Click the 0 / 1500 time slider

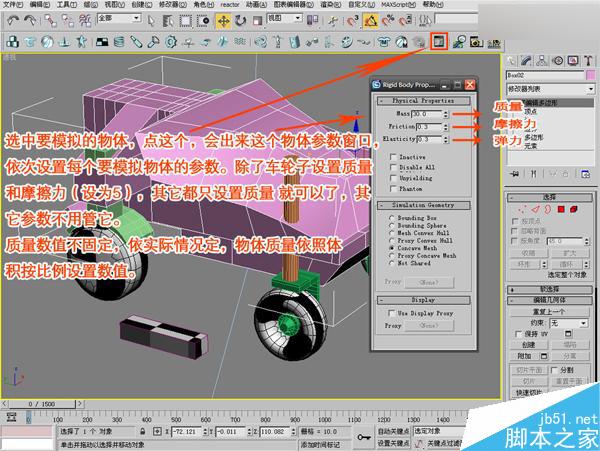pyautogui.click(x=42, y=404)
